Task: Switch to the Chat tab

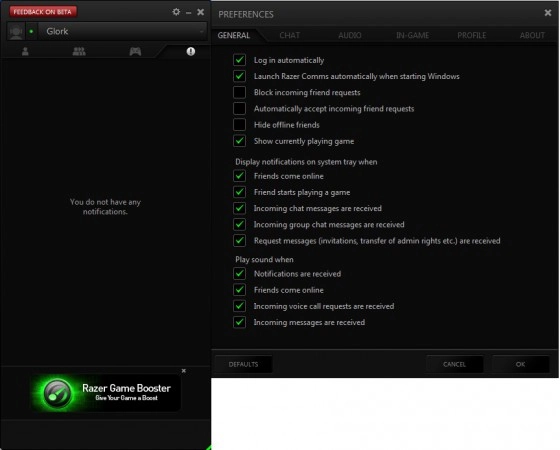Action: [x=290, y=35]
